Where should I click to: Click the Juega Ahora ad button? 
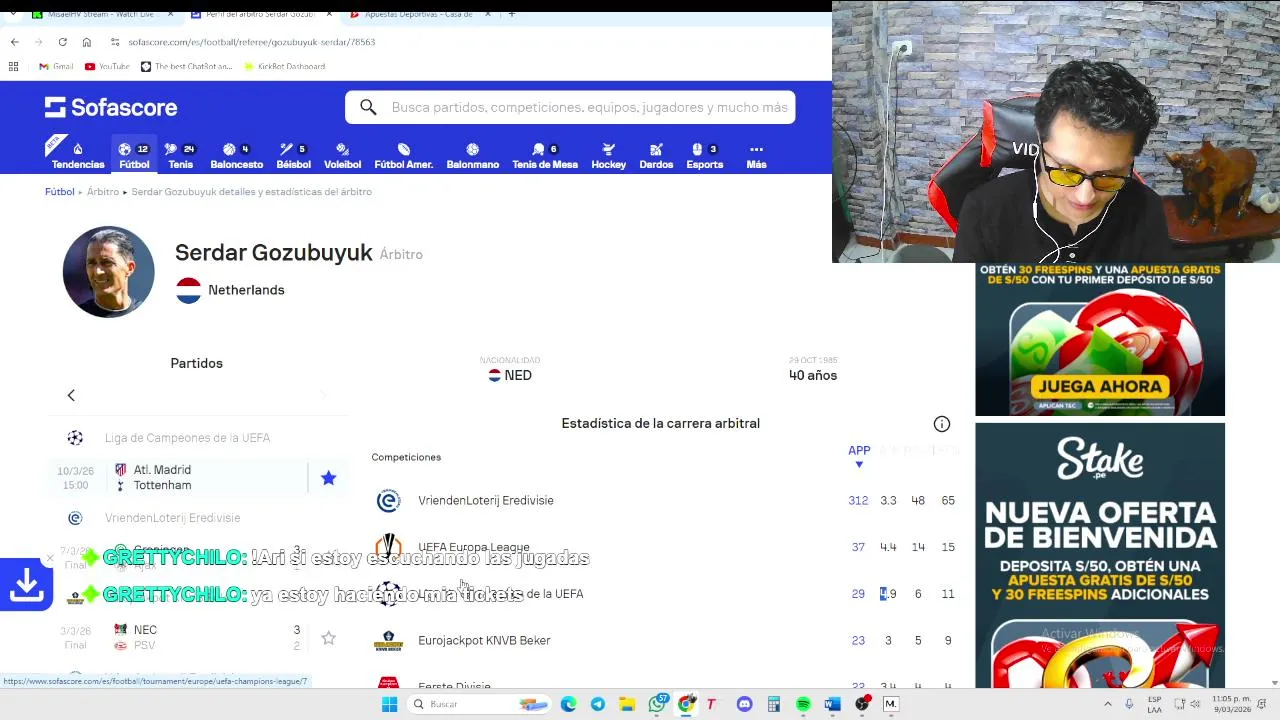click(x=1100, y=386)
